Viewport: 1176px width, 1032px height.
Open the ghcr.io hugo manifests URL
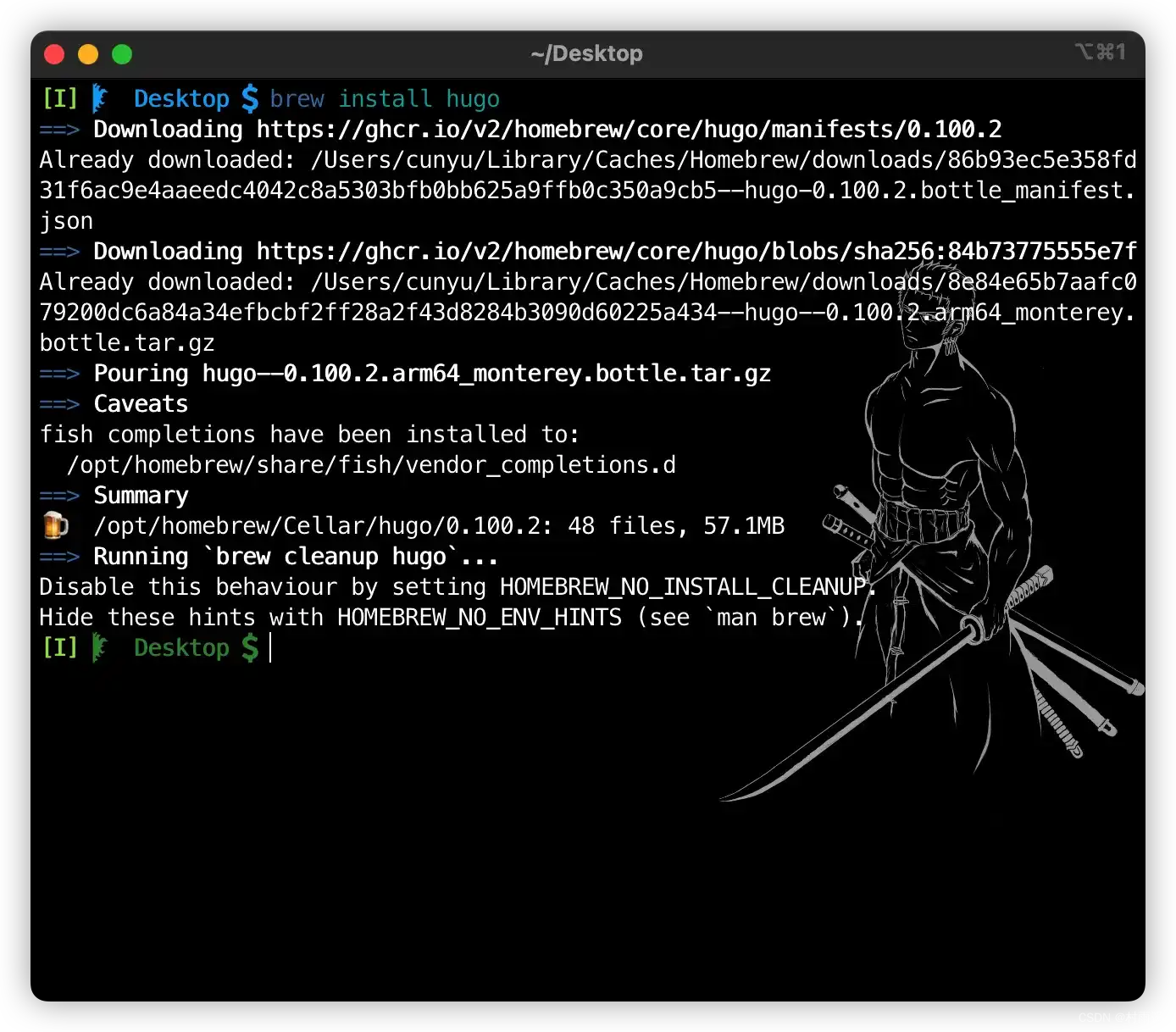629,130
